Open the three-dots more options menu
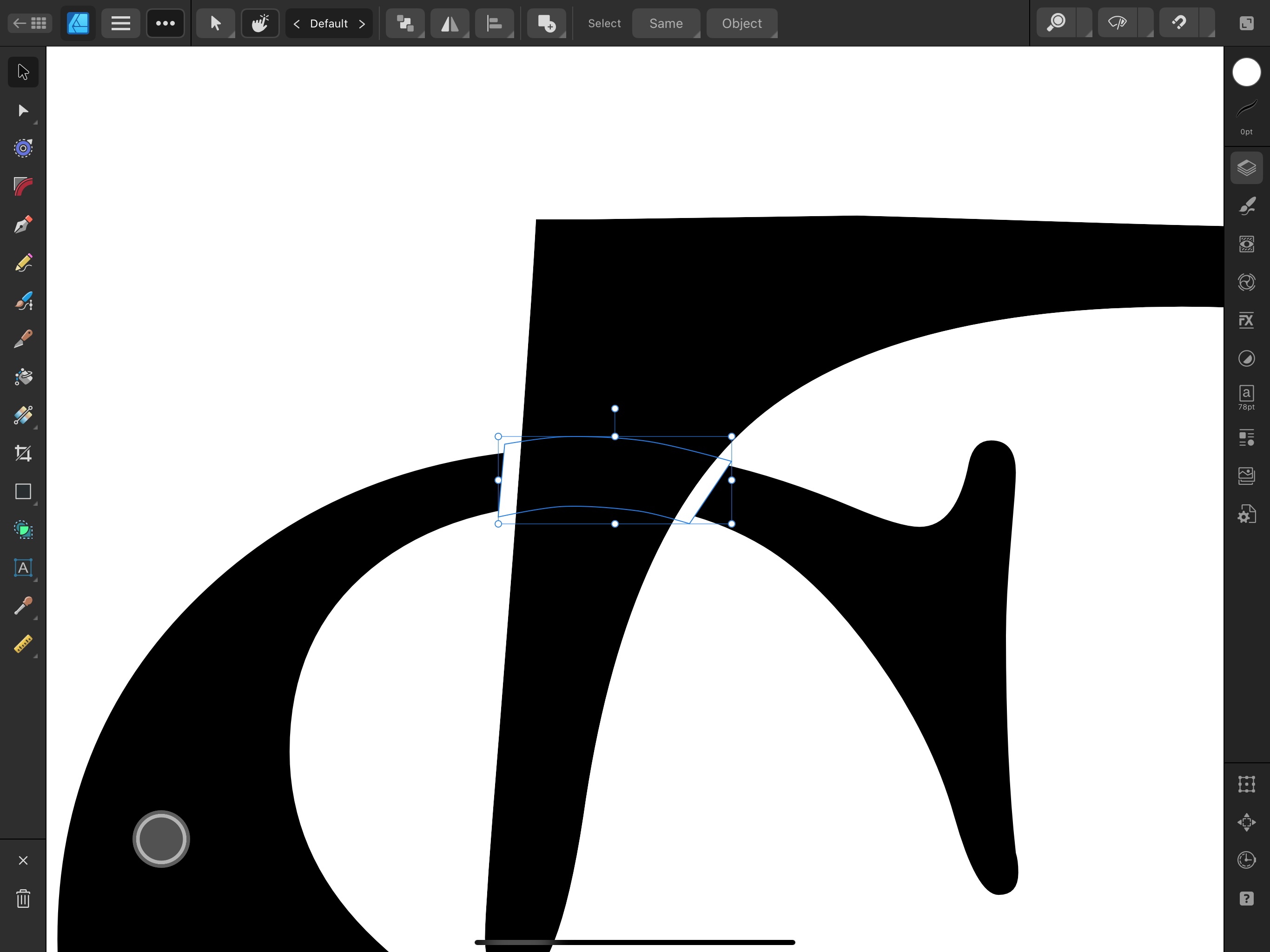The image size is (1270, 952). 165,23
